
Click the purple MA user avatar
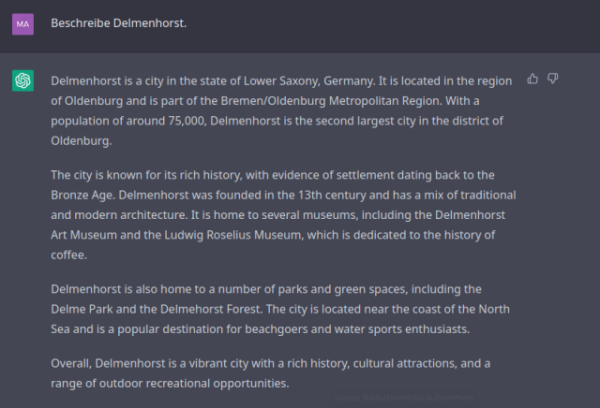pyautogui.click(x=23, y=24)
